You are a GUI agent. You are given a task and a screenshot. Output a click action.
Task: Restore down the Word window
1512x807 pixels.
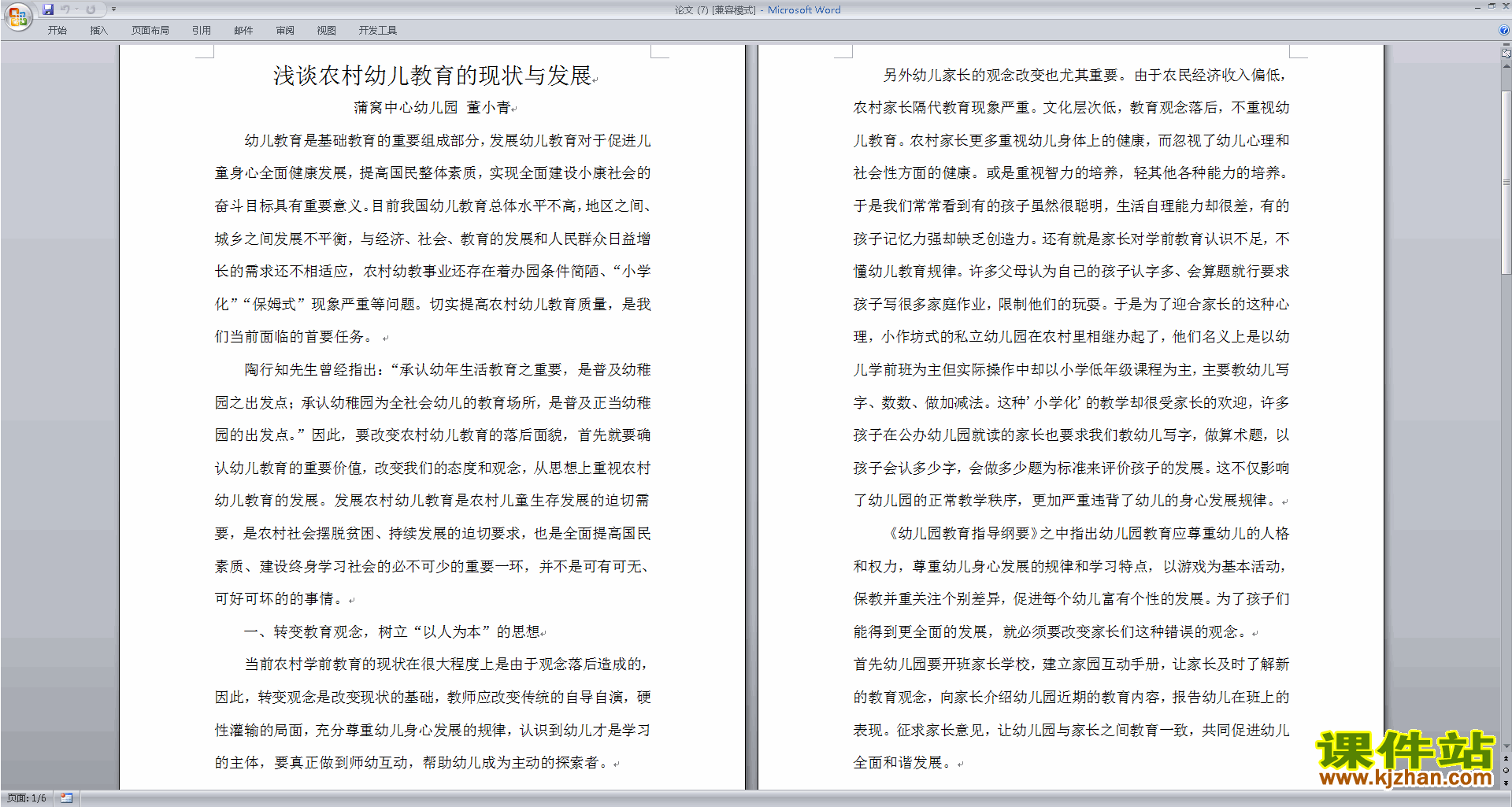coord(1492,6)
